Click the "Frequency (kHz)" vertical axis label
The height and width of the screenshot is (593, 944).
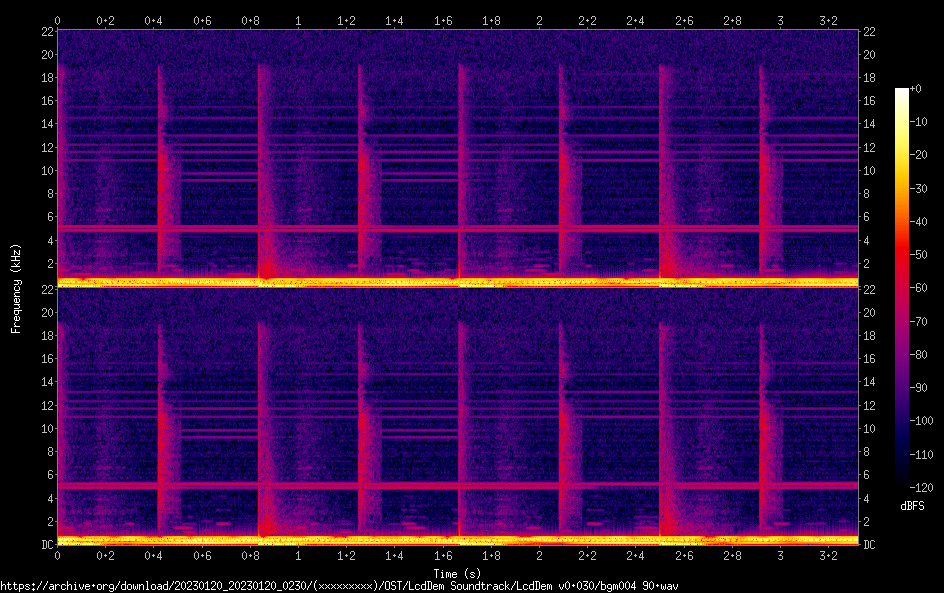point(16,287)
